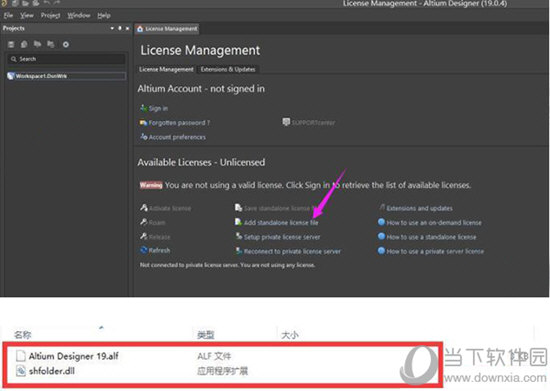Click into the Projects Search field

(x=66, y=59)
